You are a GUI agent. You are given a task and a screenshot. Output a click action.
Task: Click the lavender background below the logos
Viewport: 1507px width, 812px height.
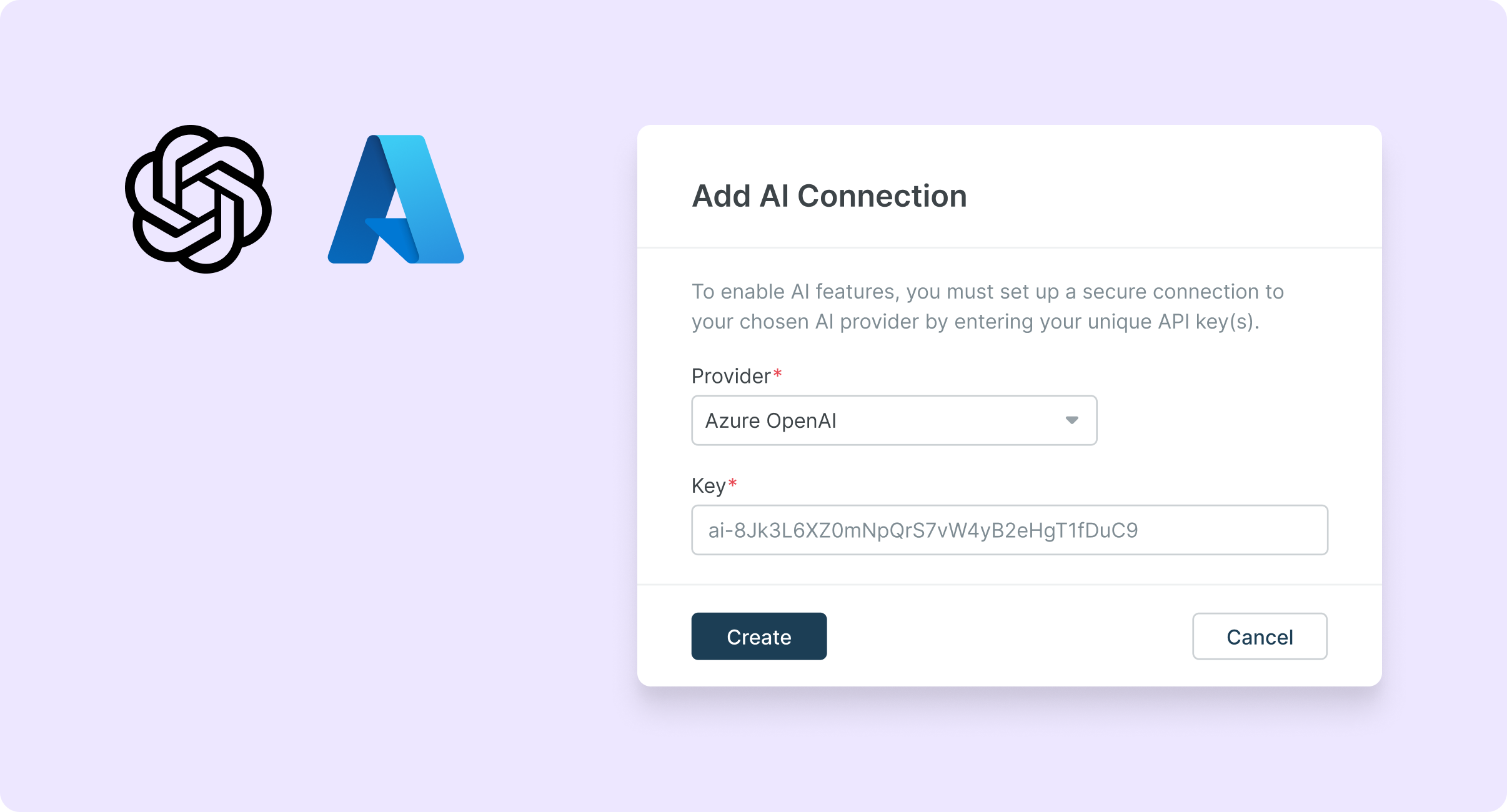[294, 500]
